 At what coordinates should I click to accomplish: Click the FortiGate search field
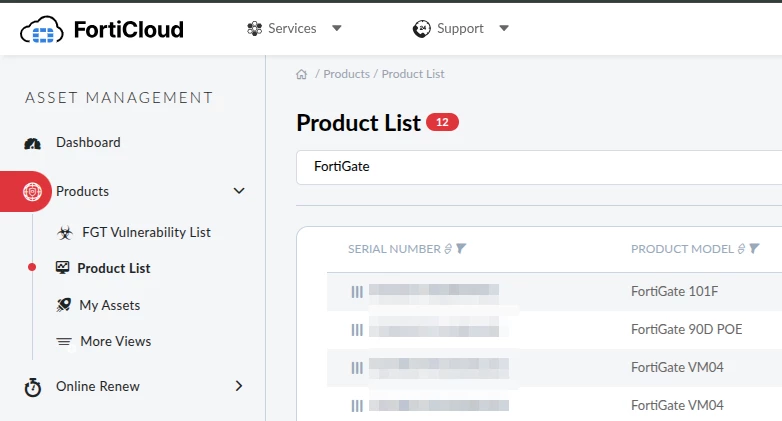point(539,167)
